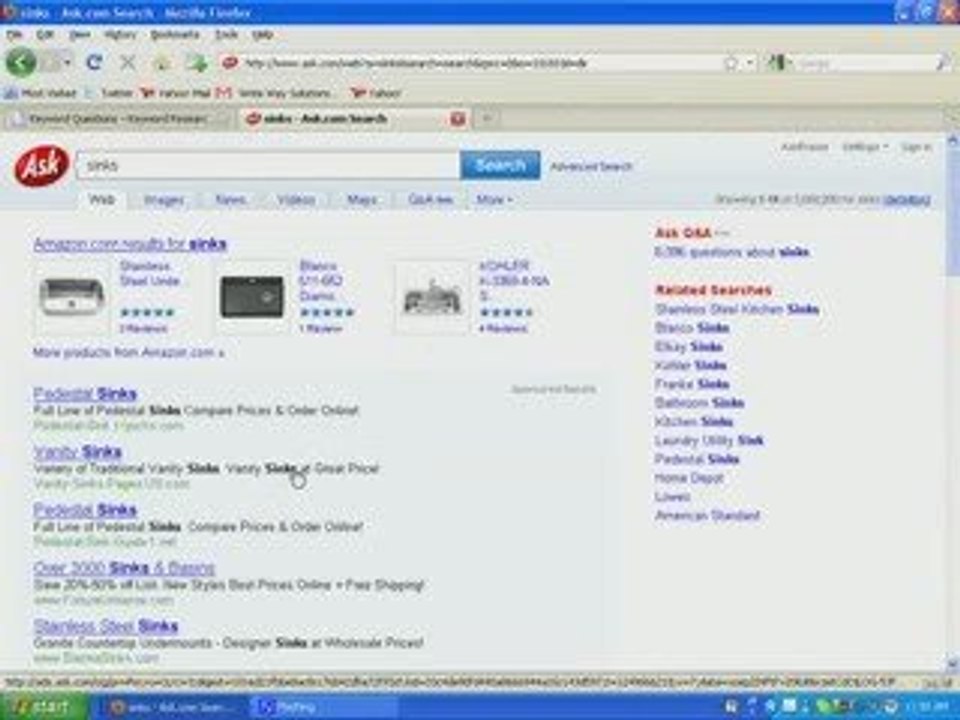Screen dimensions: 960x720
Task: Open the Twitter bookmark
Action: pos(111,93)
